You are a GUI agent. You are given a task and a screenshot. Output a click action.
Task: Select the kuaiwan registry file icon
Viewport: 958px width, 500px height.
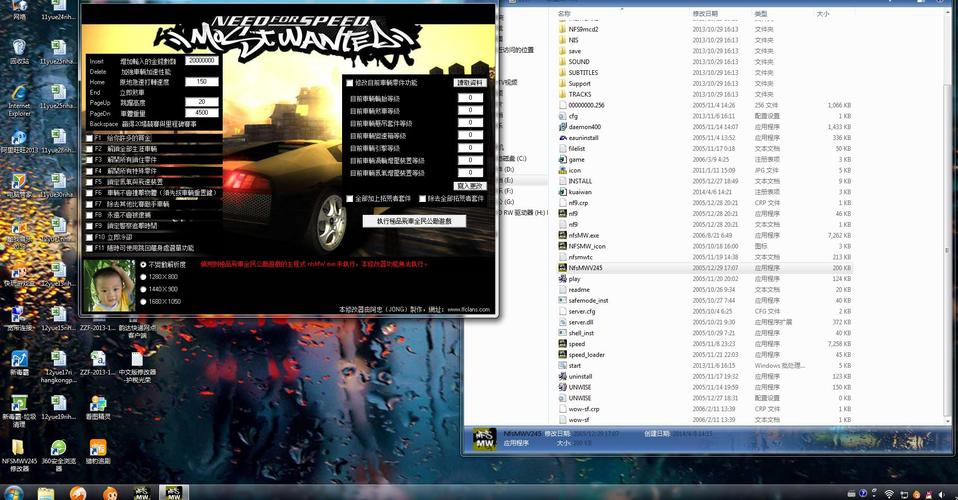point(563,192)
